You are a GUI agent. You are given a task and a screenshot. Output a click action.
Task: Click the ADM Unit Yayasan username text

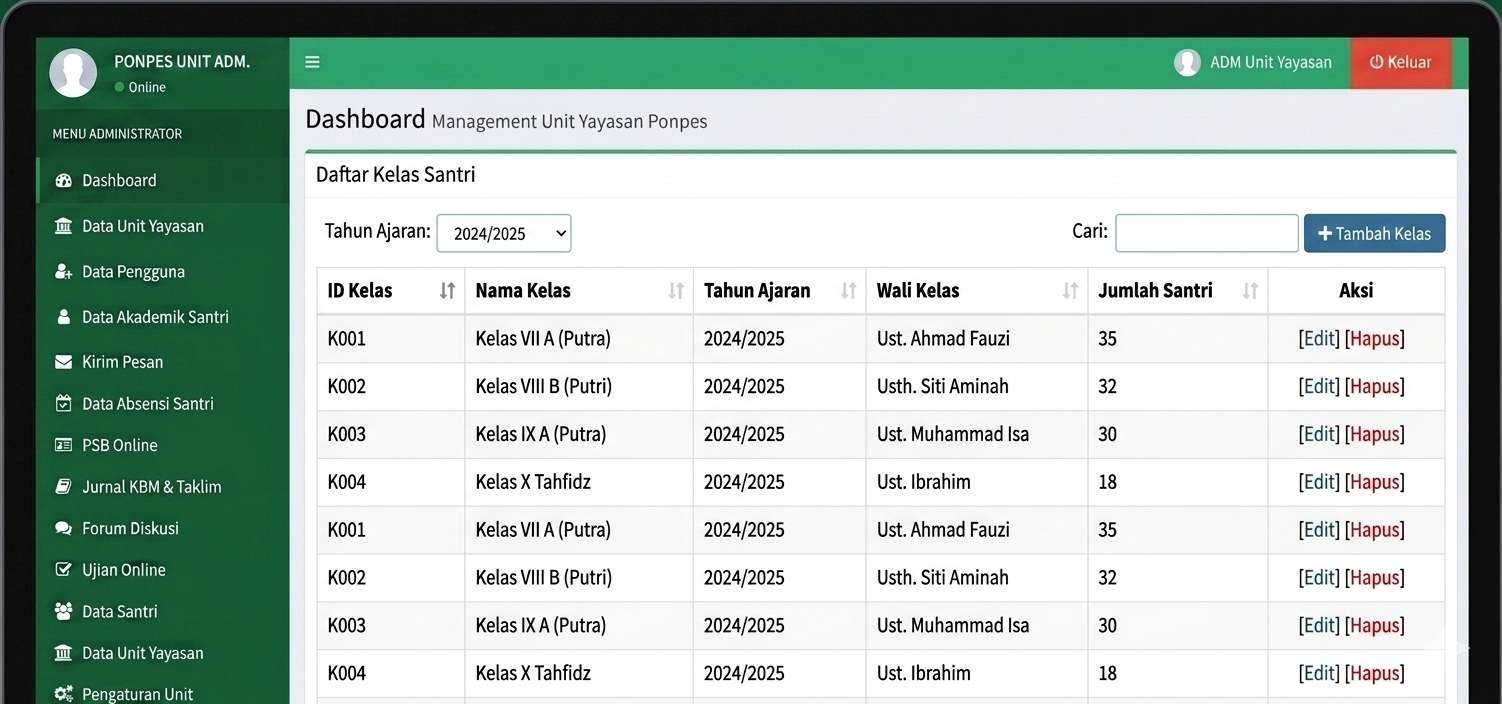(x=1271, y=62)
